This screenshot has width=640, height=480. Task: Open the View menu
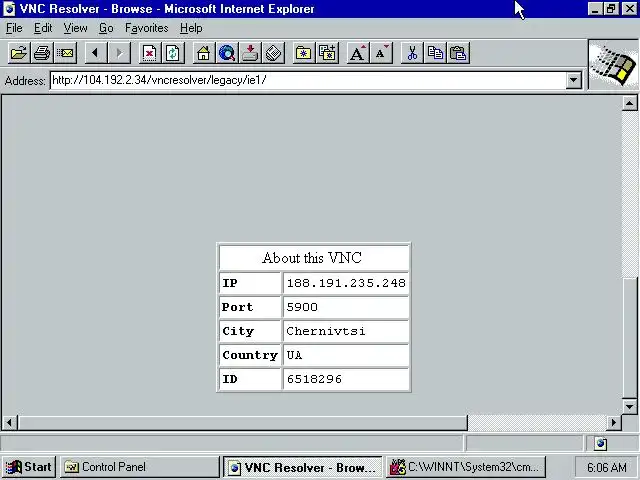click(x=75, y=28)
